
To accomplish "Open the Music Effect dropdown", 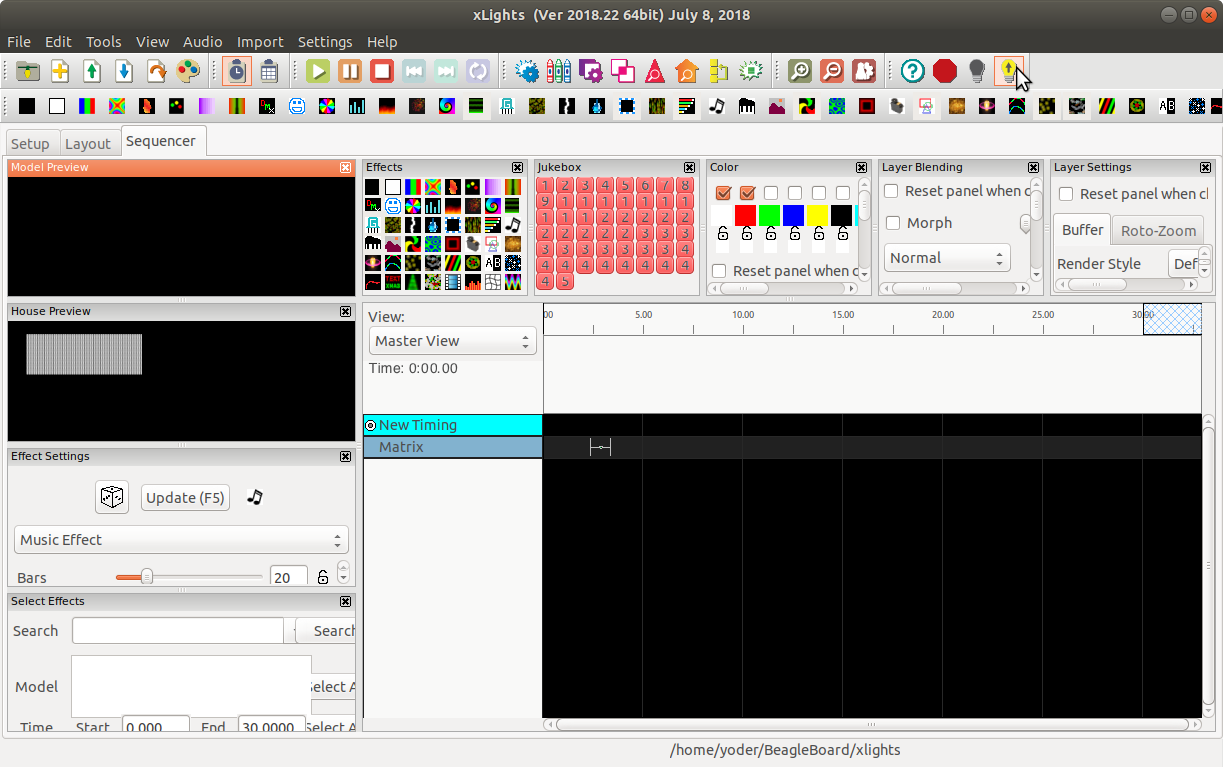I will click(x=181, y=540).
